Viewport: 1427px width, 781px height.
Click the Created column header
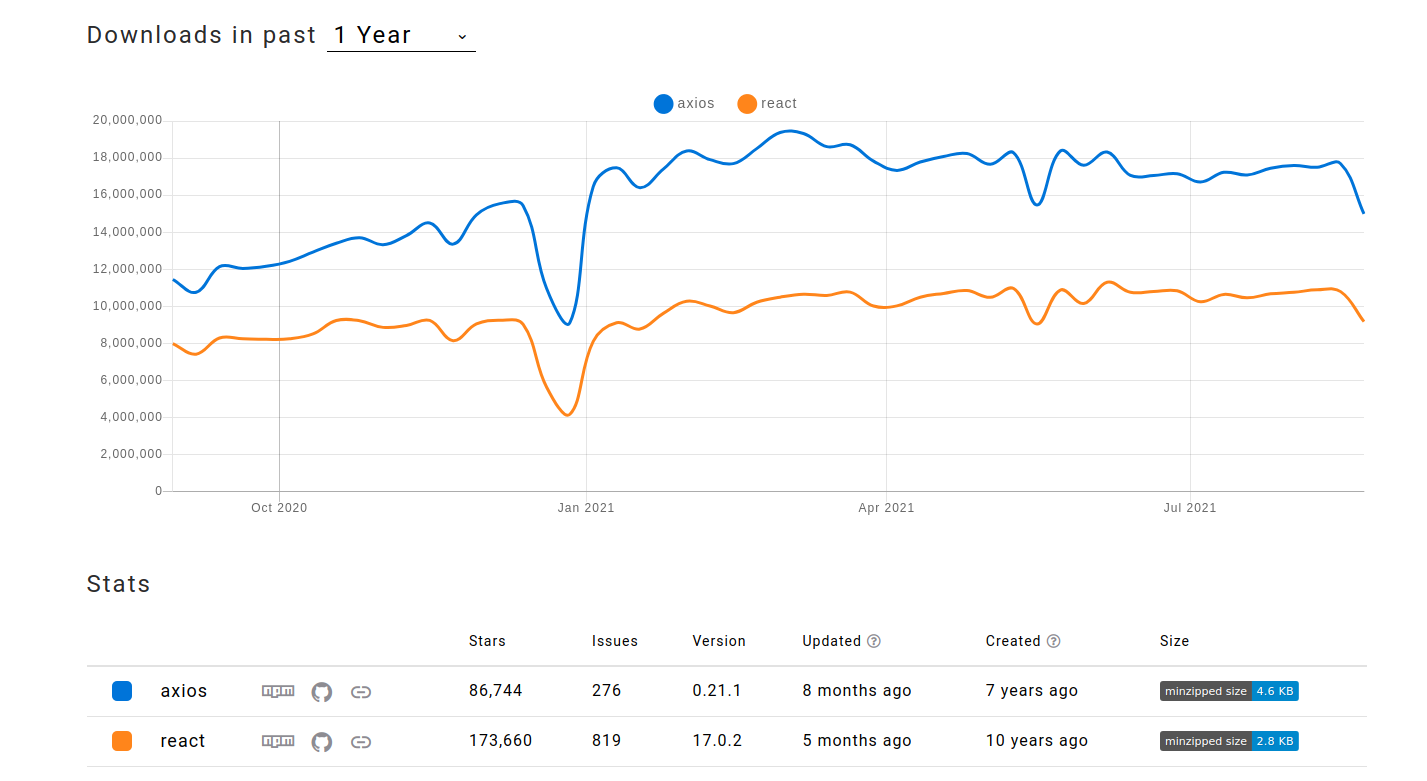pos(1013,641)
